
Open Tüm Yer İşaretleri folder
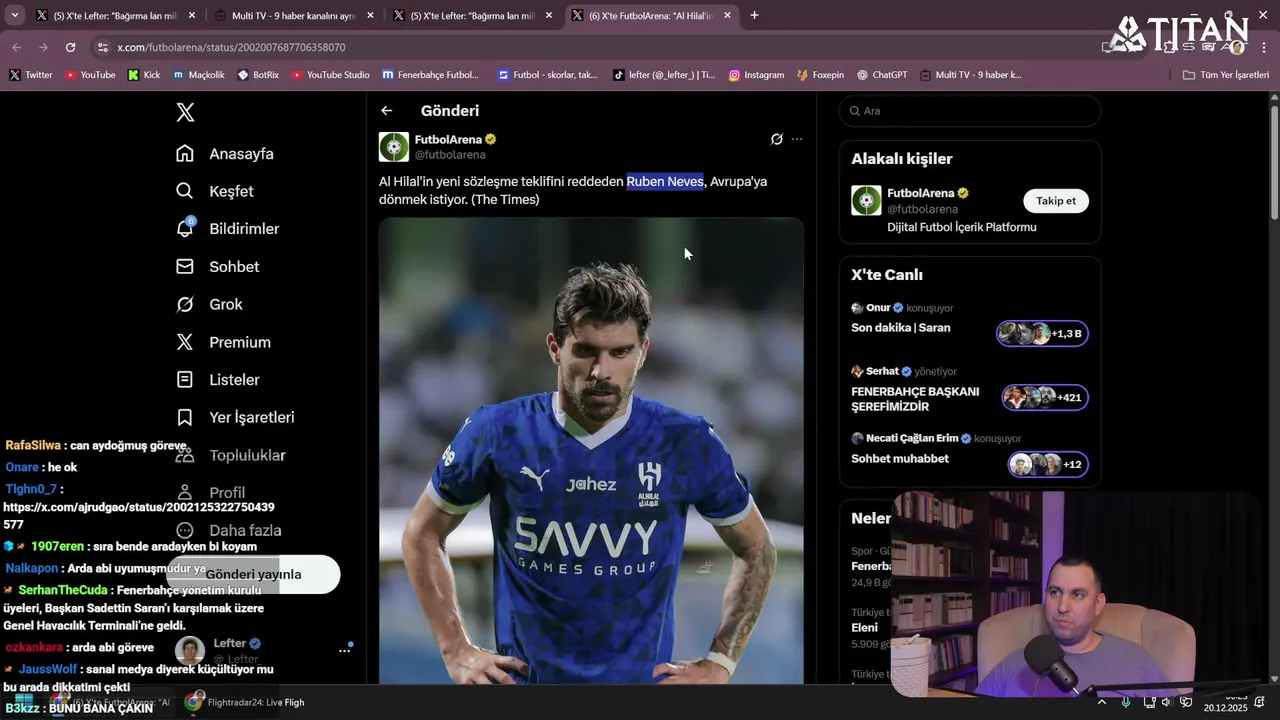tap(1225, 75)
